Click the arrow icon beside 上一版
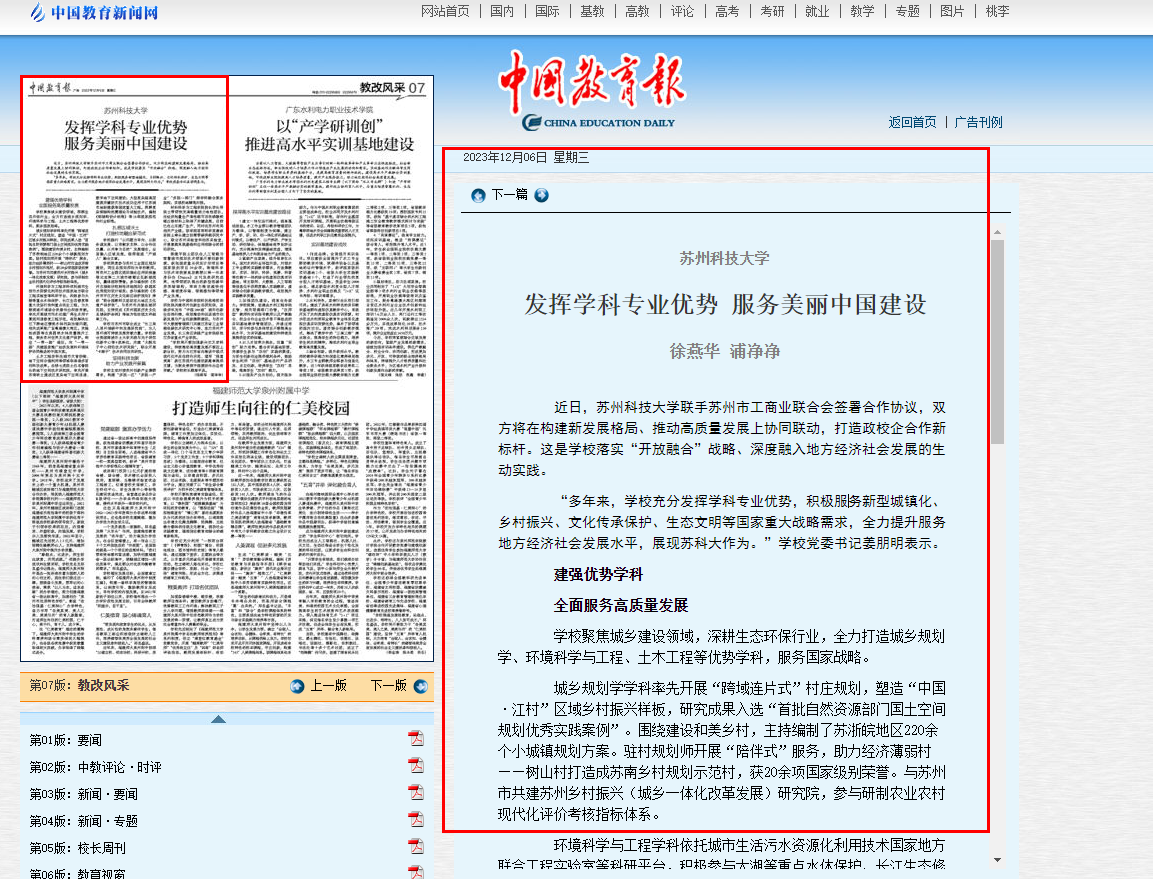The height and width of the screenshot is (879, 1153). [297, 686]
